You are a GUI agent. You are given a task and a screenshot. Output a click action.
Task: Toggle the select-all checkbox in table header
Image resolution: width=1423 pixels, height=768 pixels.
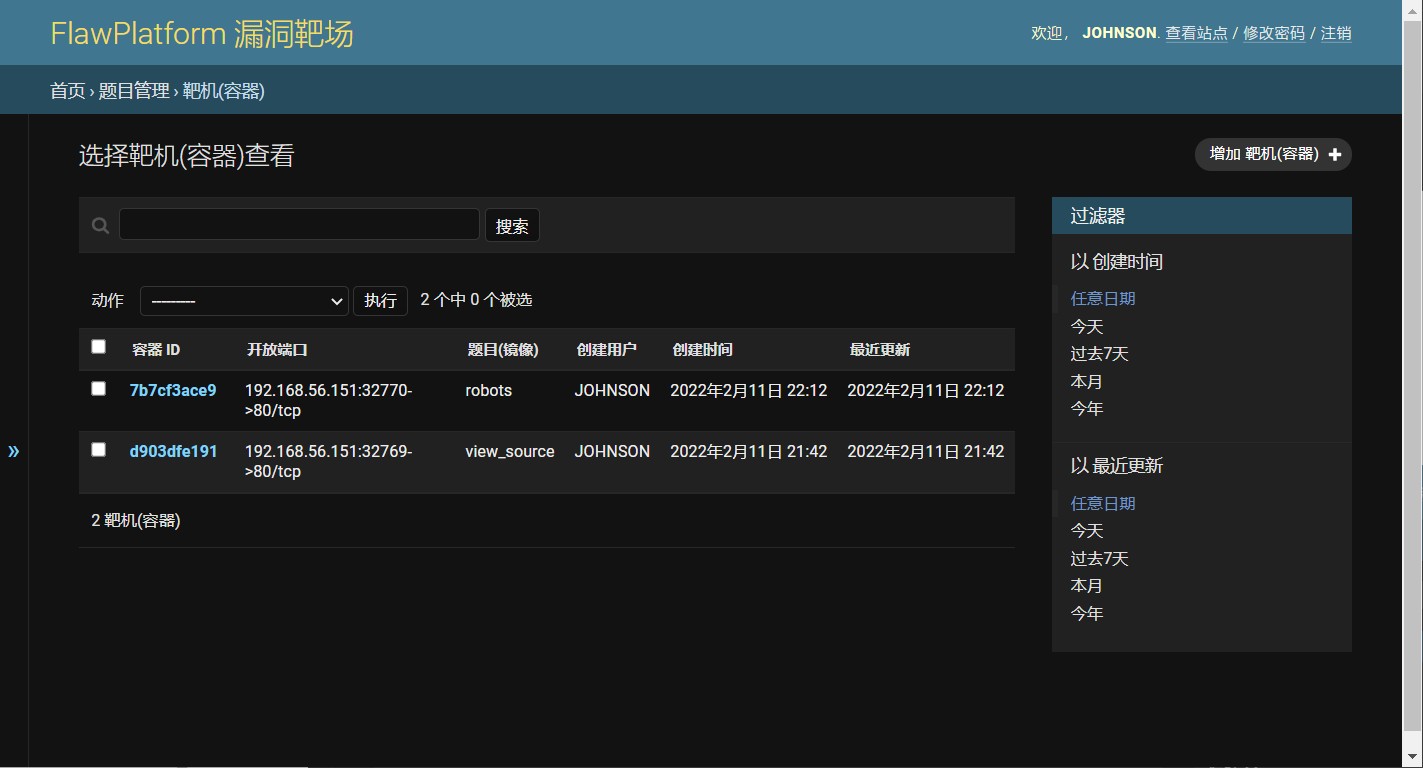pos(98,347)
